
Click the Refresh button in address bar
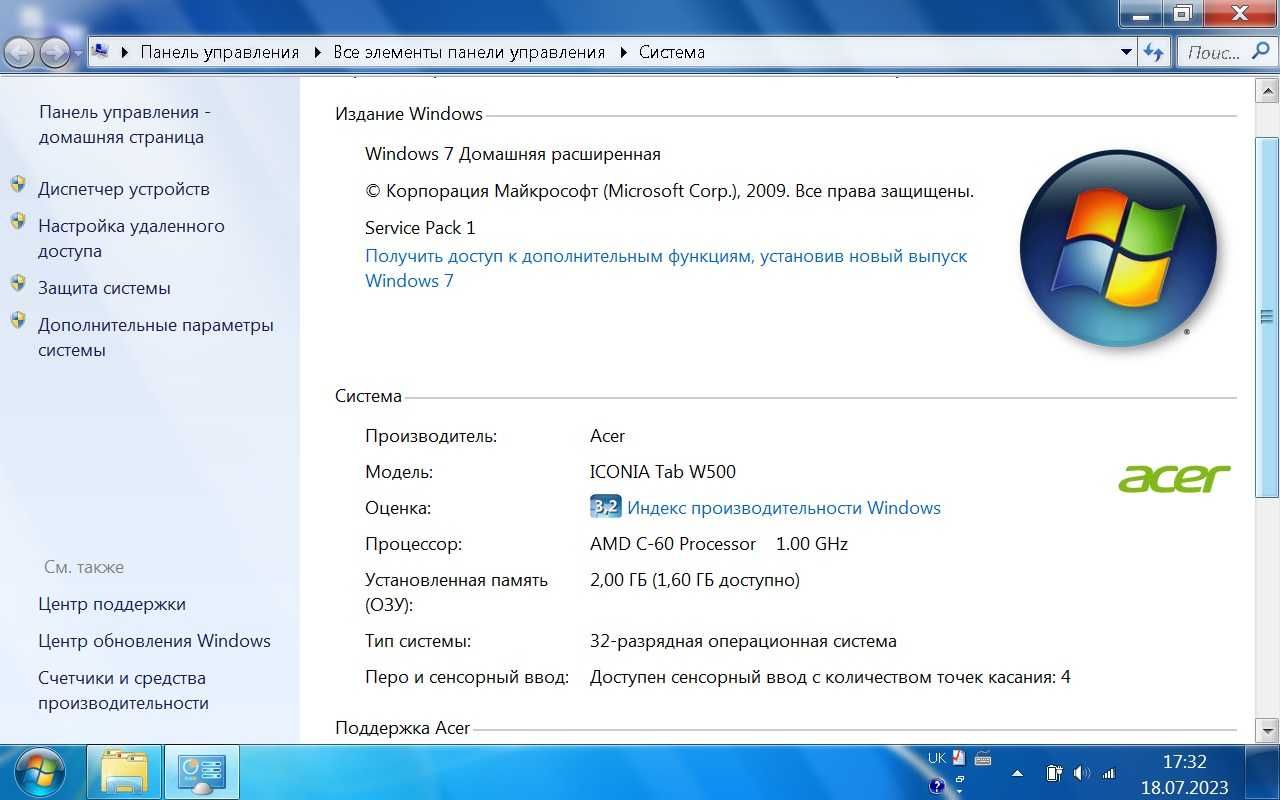click(1155, 52)
